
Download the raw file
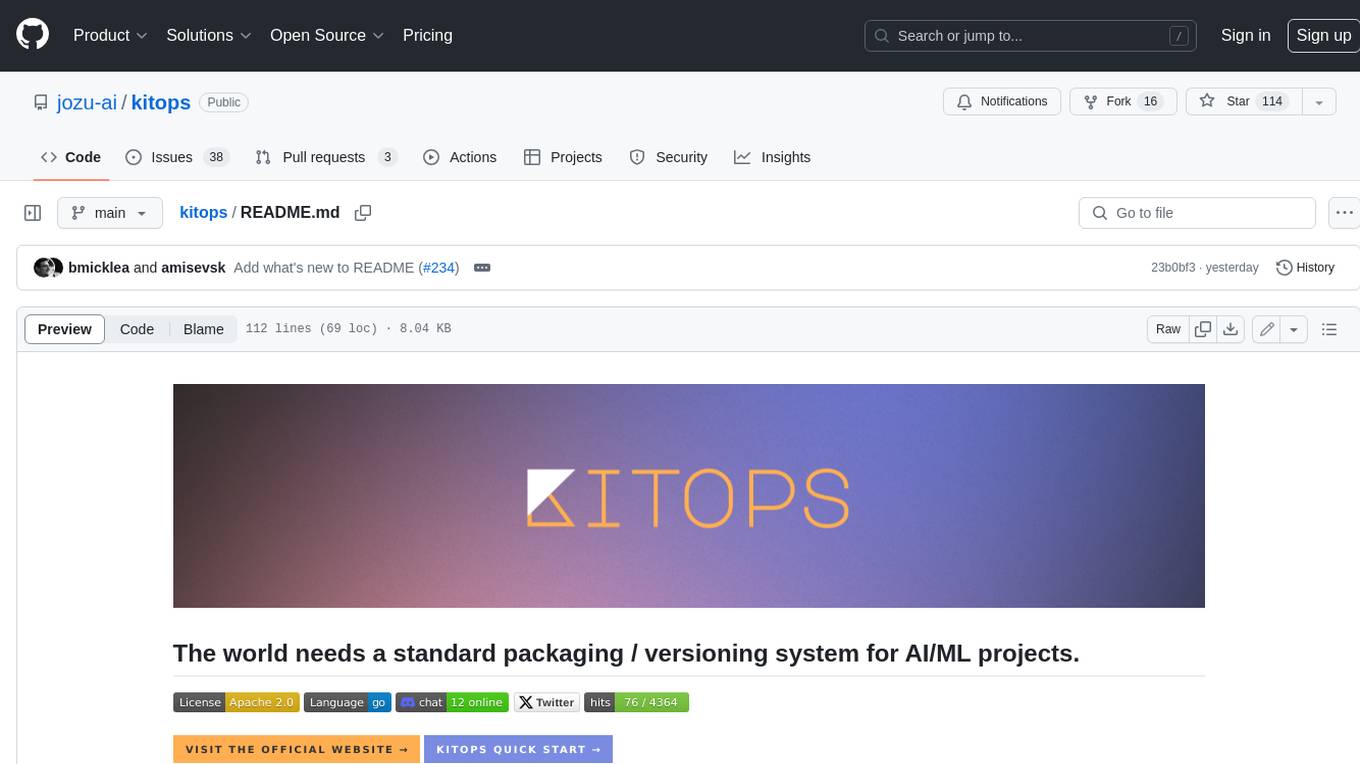coord(1232,329)
